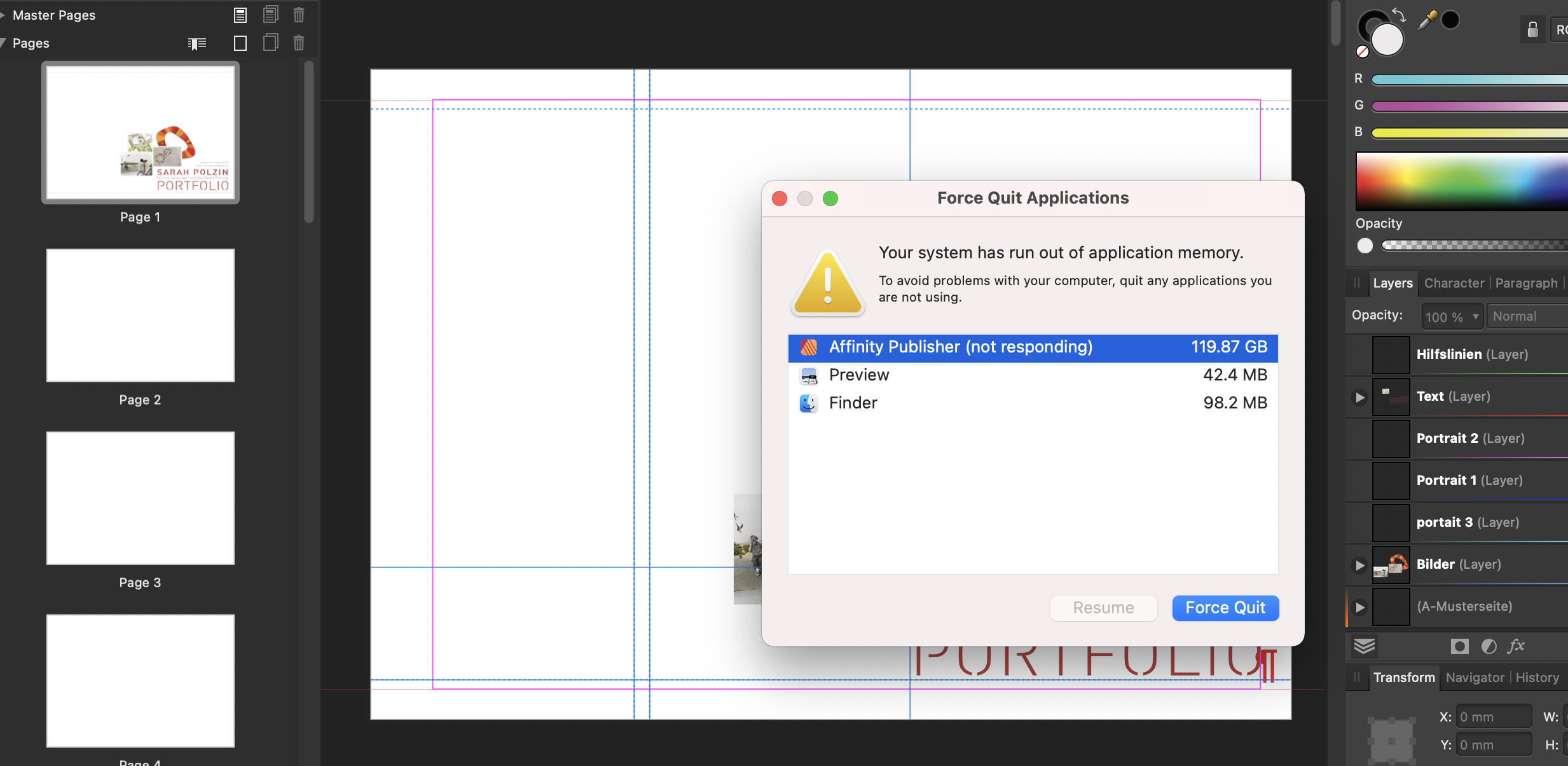The width and height of the screenshot is (1568, 766).
Task: Duplicate selected page in Pages panel
Action: (x=271, y=43)
